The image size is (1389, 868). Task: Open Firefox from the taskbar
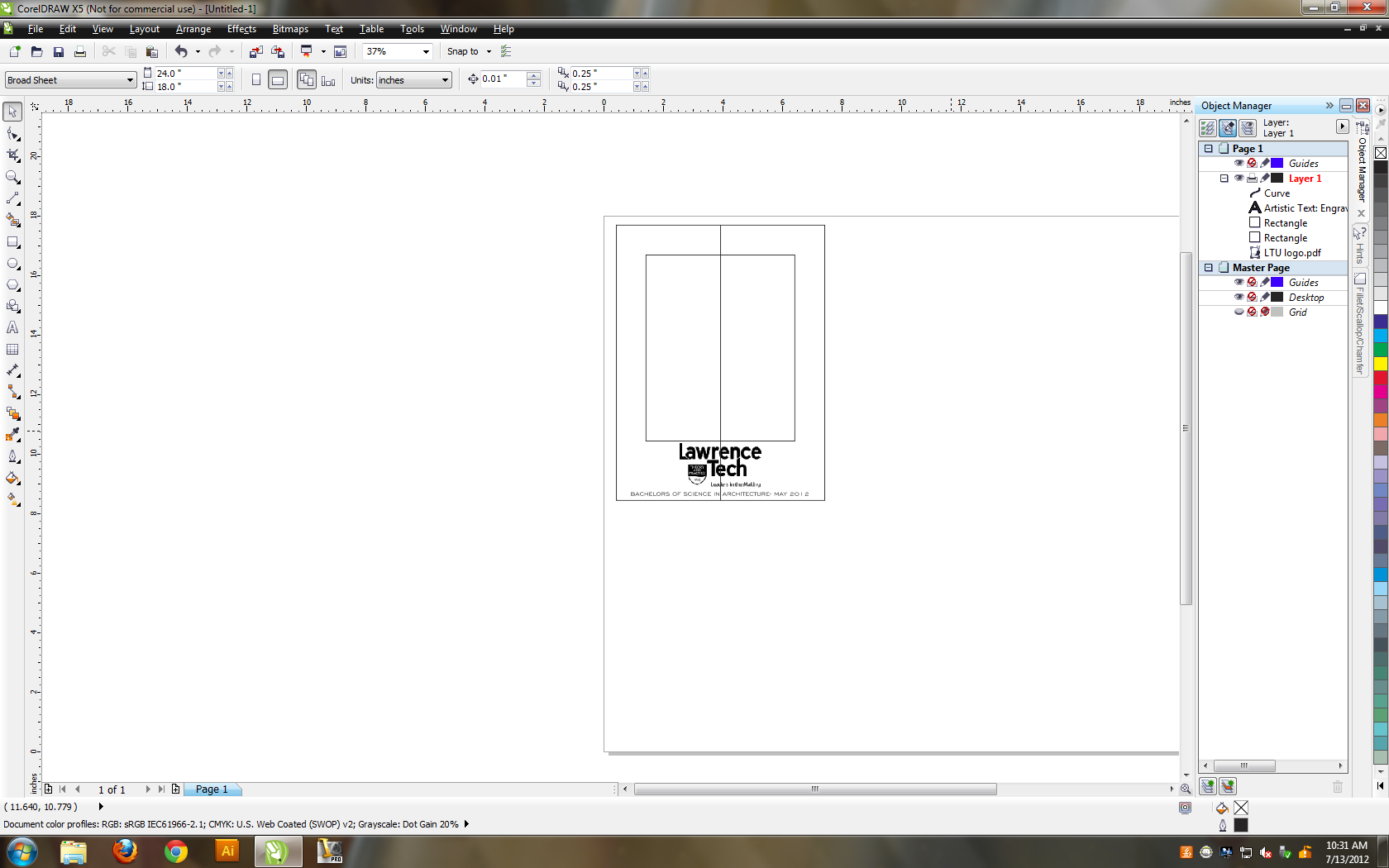coord(125,851)
